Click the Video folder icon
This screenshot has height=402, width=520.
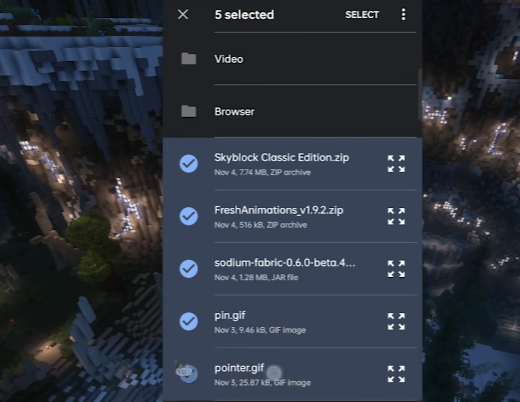[x=189, y=59]
